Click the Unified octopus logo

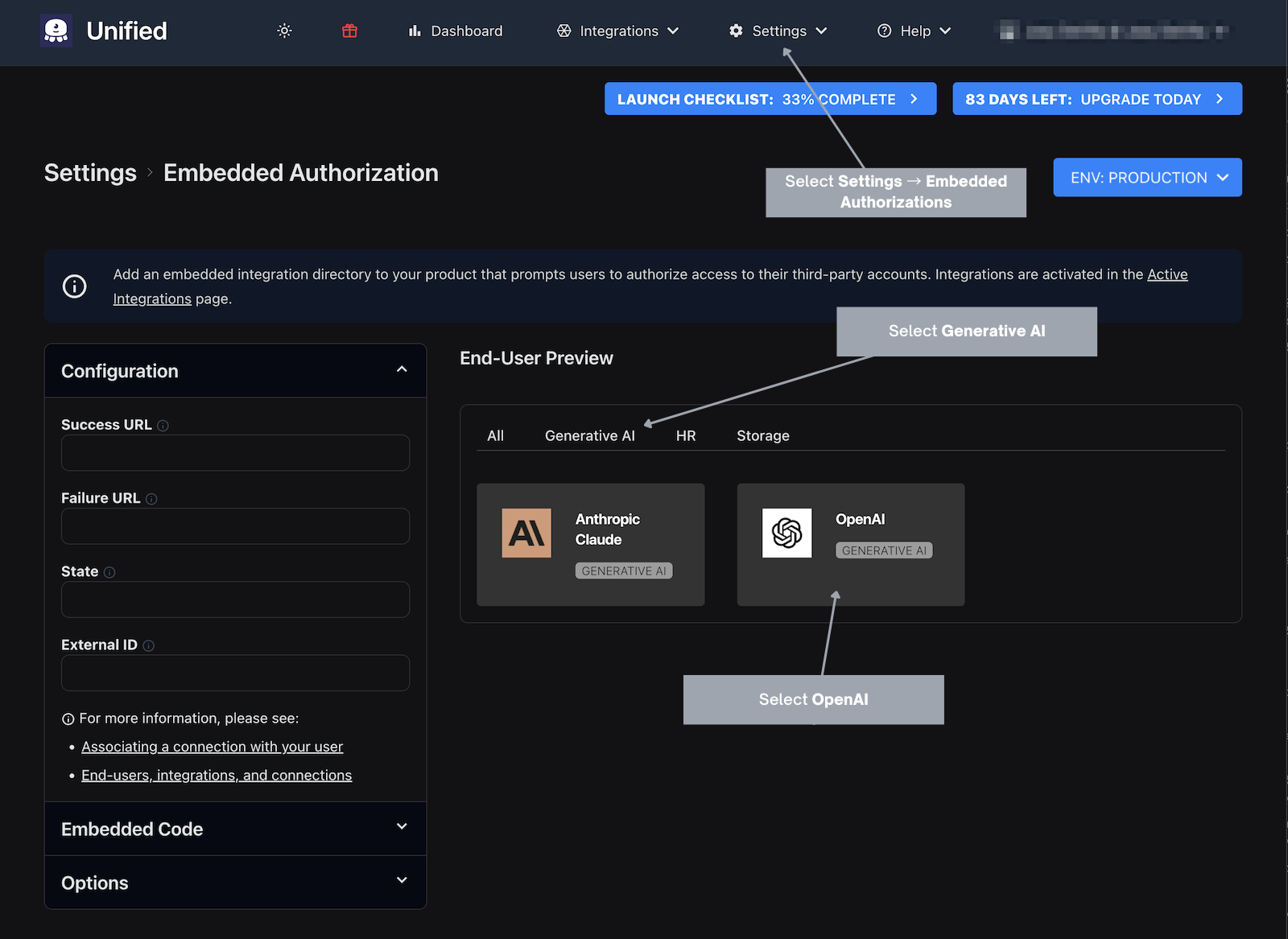coord(56,31)
